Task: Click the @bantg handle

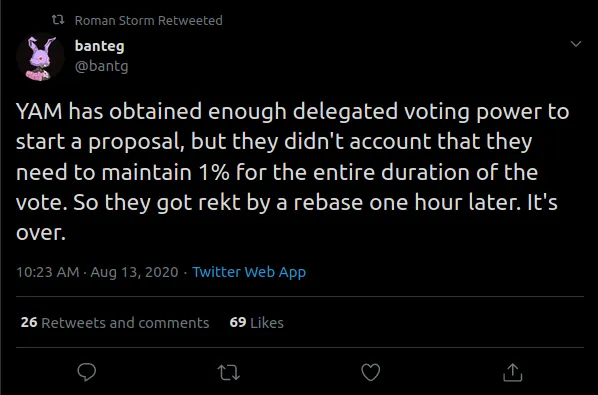Action: pyautogui.click(x=101, y=66)
